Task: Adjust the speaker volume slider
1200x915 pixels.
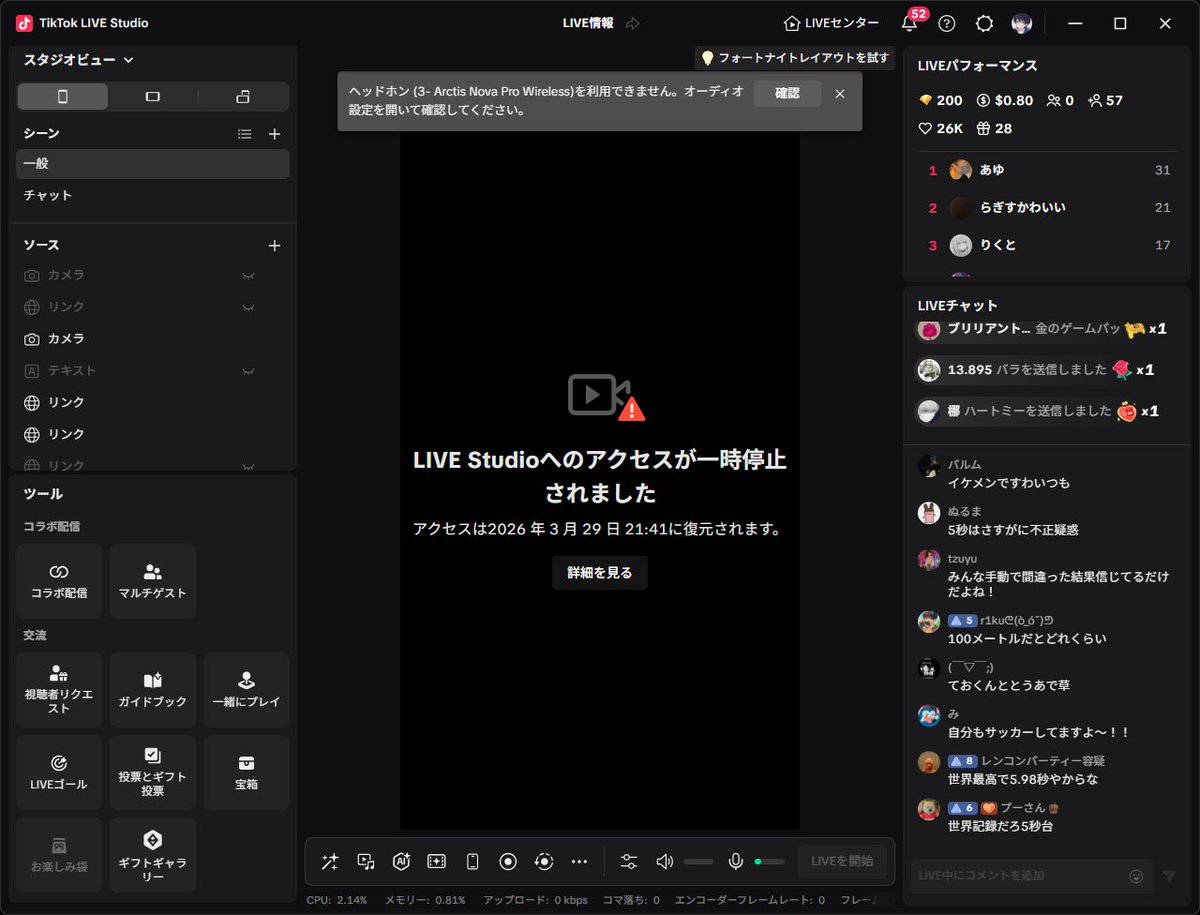Action: 698,861
